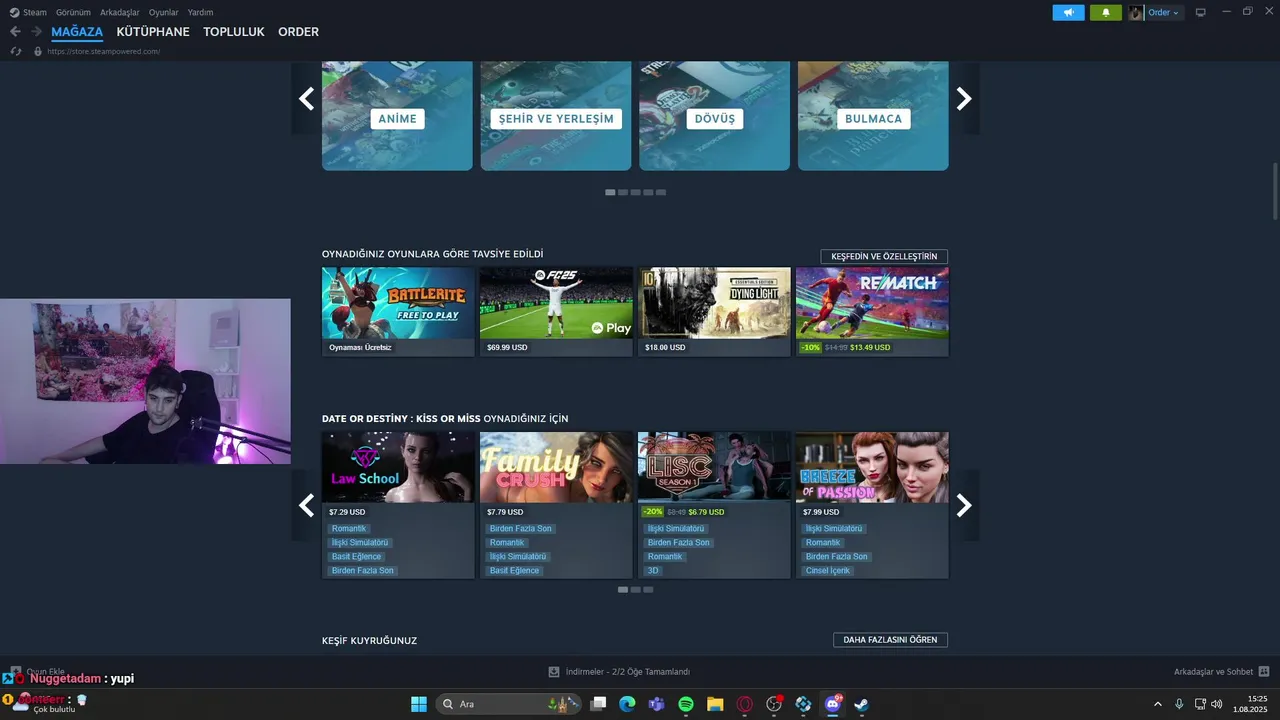Click the profile avatar beside Order
This screenshot has height=720, width=1280.
point(1136,12)
